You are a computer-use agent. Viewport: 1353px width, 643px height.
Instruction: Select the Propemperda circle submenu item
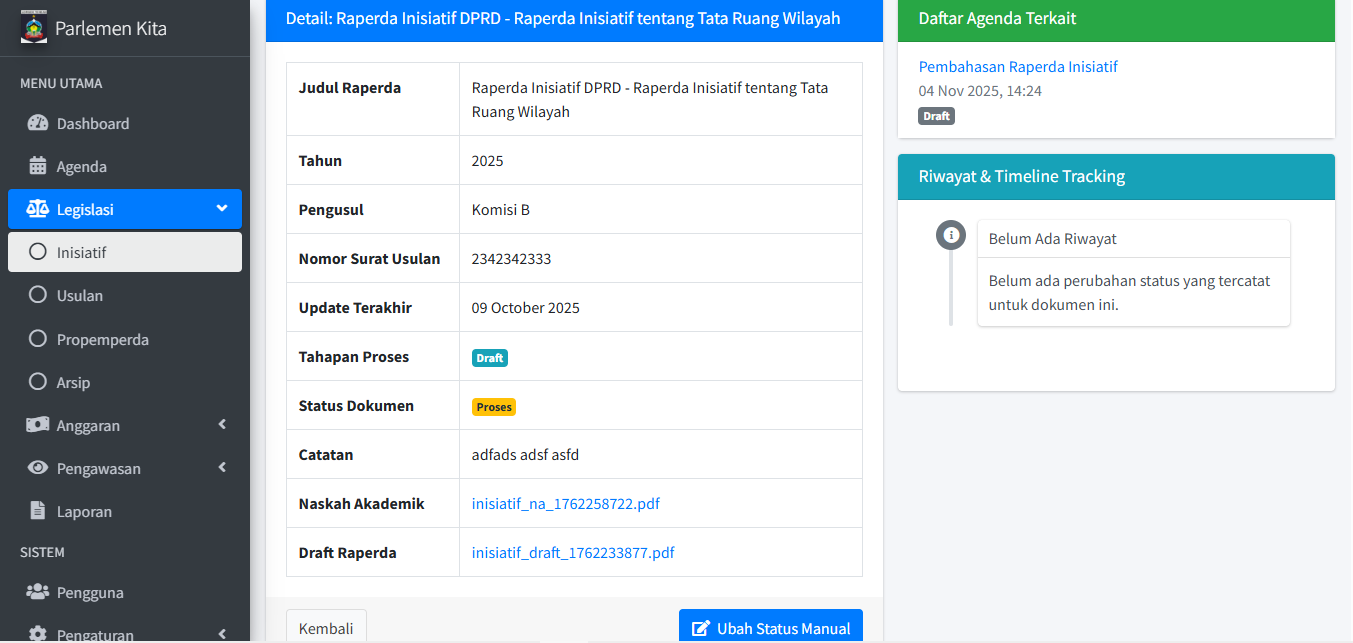[x=102, y=340]
